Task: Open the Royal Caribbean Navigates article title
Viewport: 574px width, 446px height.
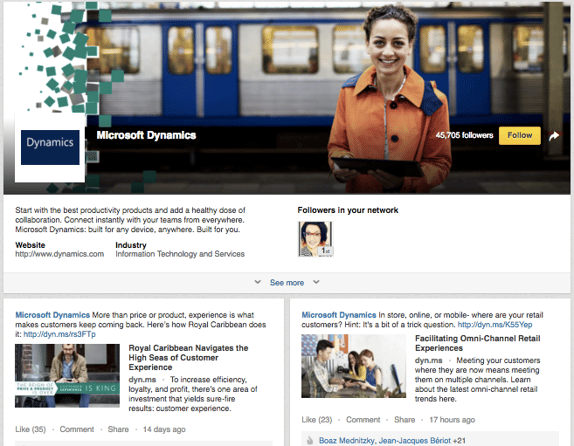Action: 188,357
